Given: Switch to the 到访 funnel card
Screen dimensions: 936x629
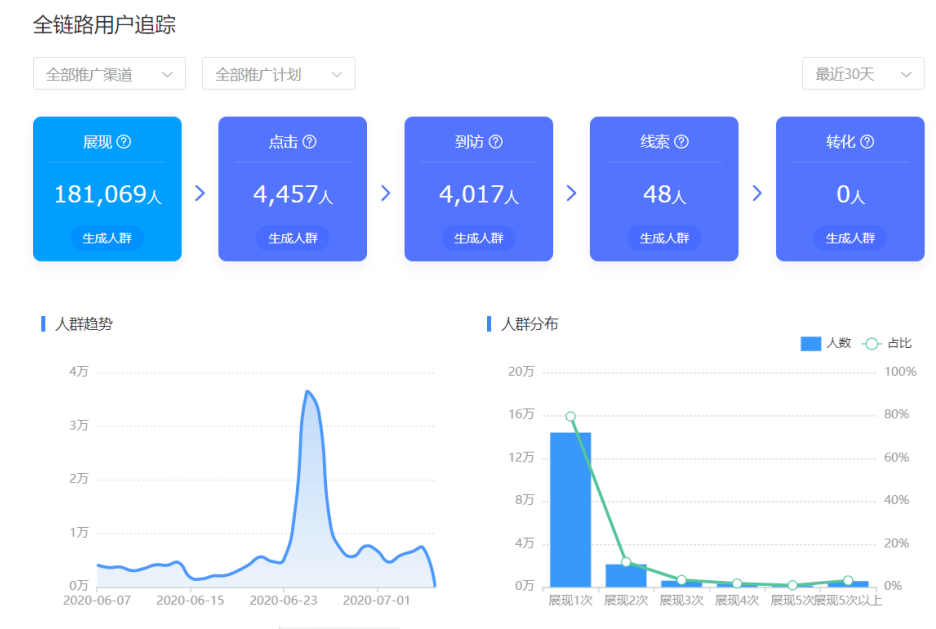Looking at the screenshot, I should 478,190.
